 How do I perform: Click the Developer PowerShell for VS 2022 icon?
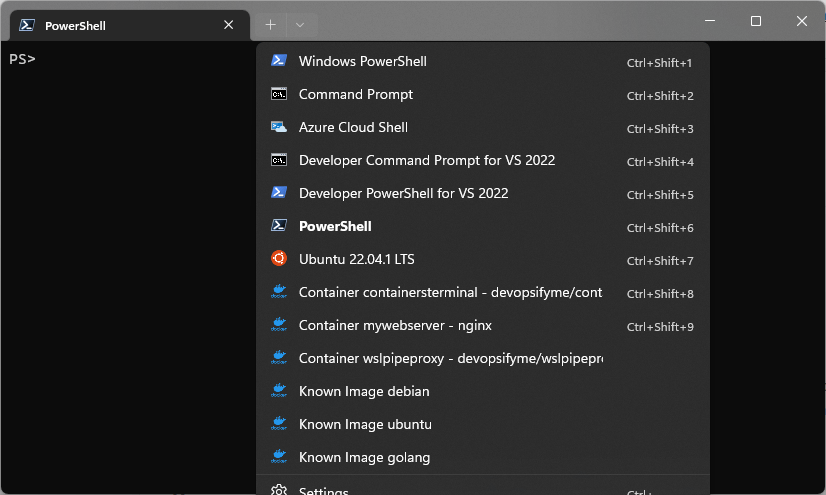279,193
